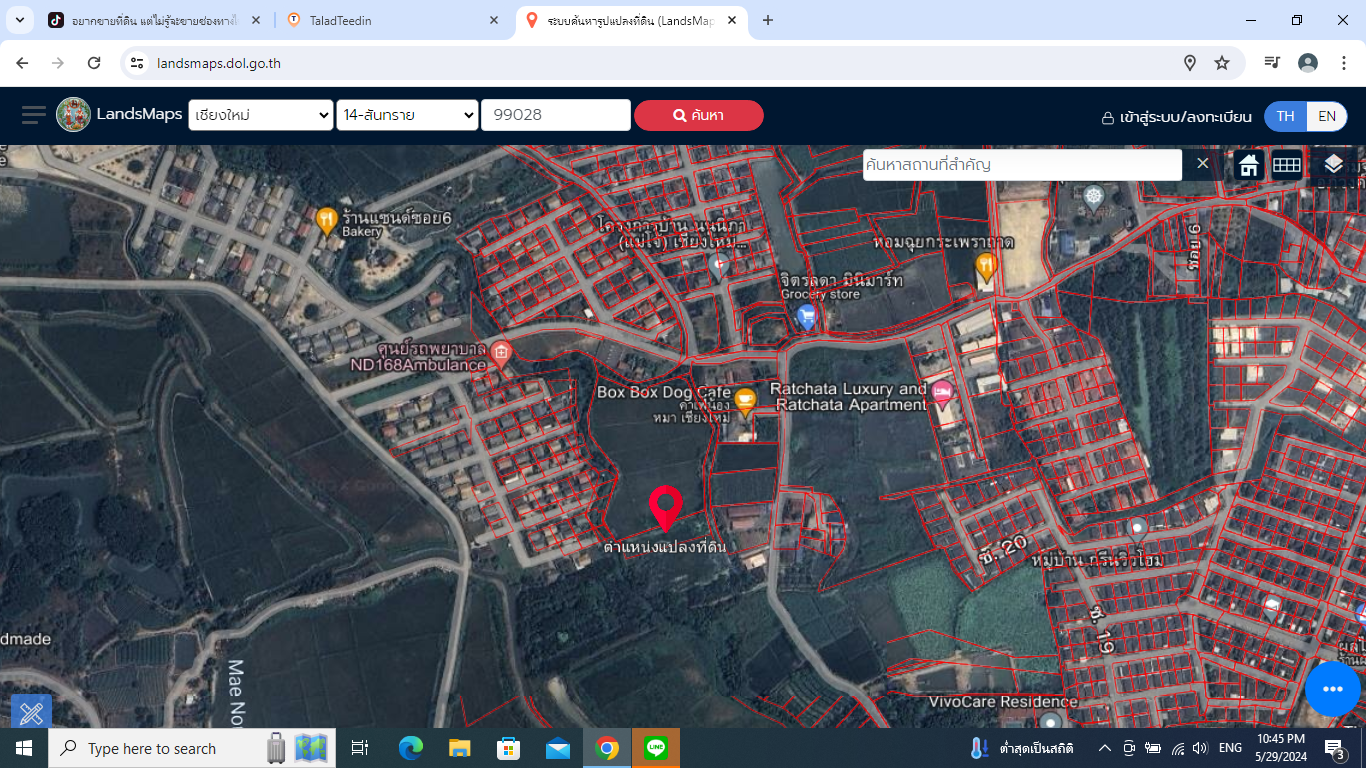
Task: Switch language to TH
Action: point(1286,116)
